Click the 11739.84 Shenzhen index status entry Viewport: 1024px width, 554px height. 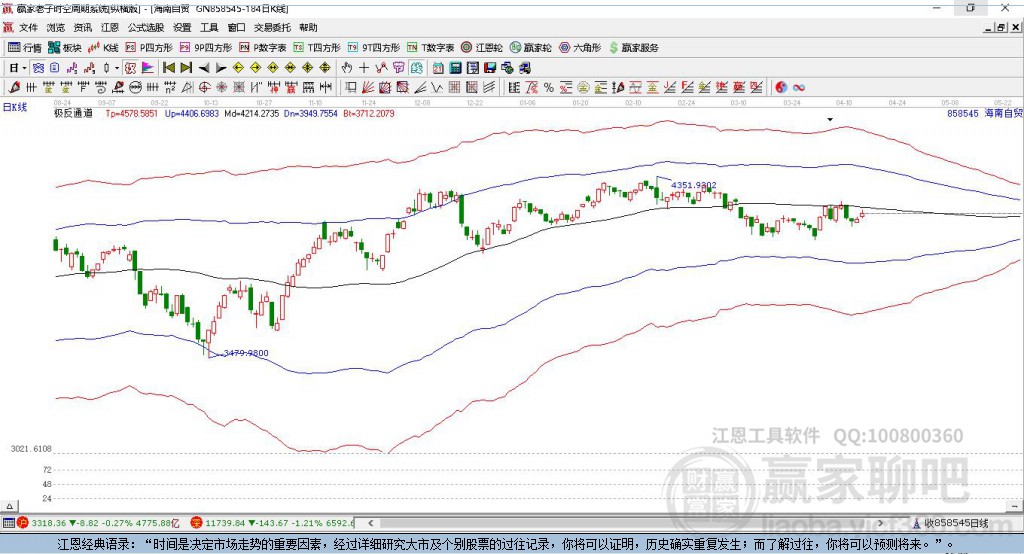click(x=273, y=523)
